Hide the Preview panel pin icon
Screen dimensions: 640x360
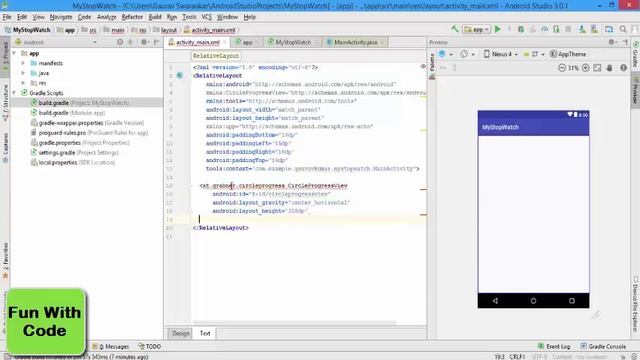point(625,42)
